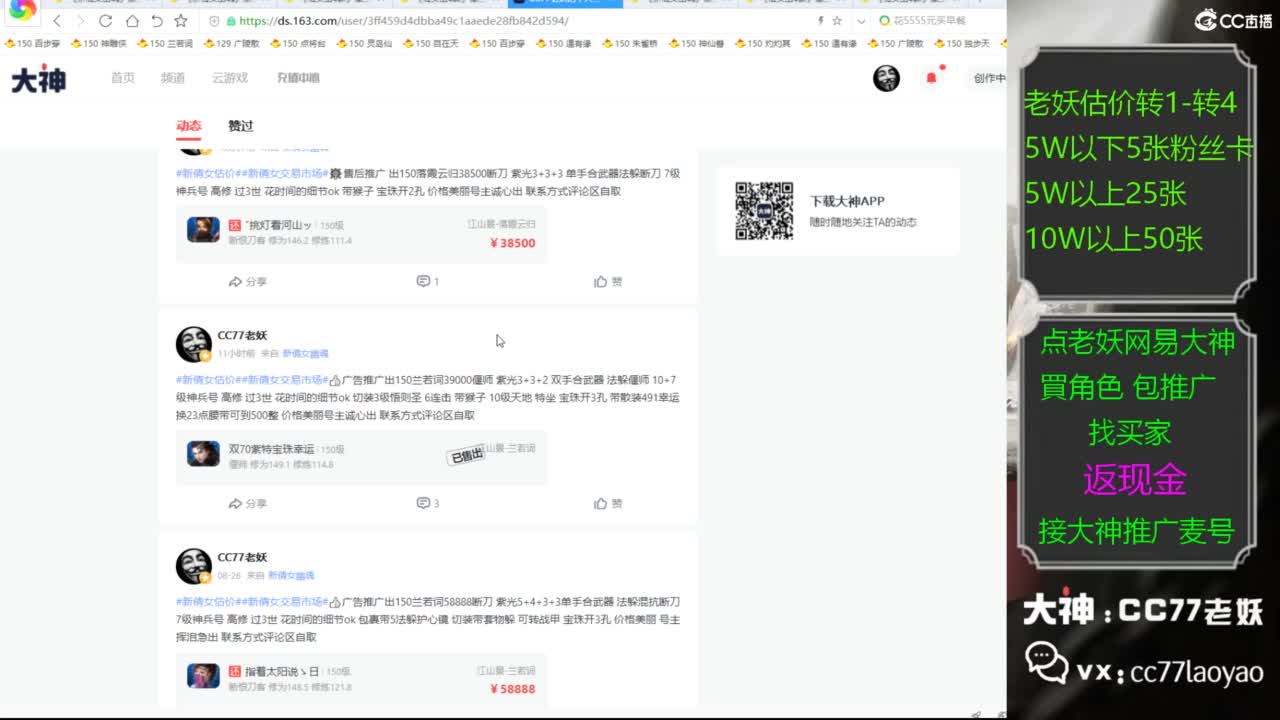Open the browser history icon
1280x720 pixels.
coord(157,20)
